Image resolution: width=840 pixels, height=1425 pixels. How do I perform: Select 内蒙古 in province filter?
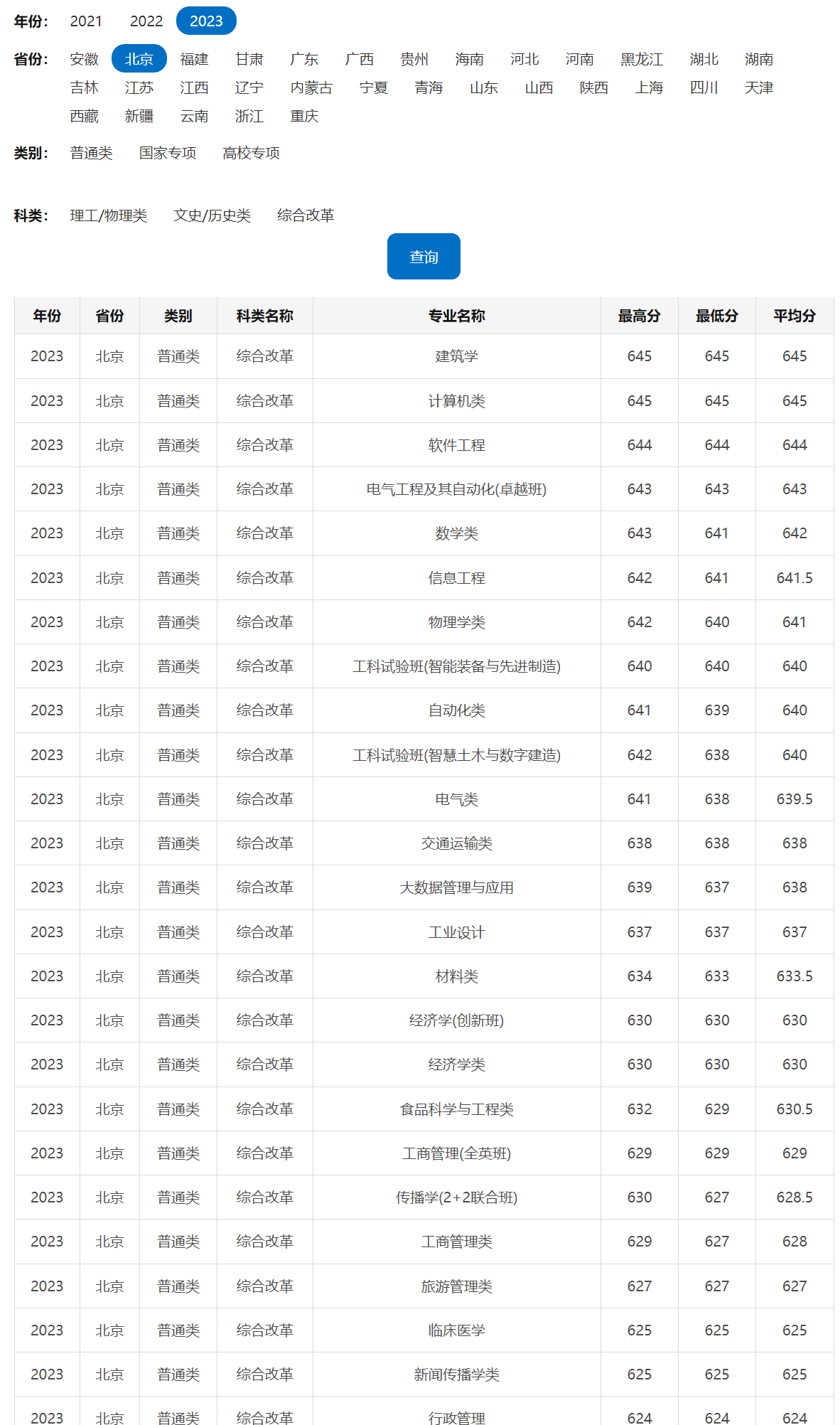[311, 87]
